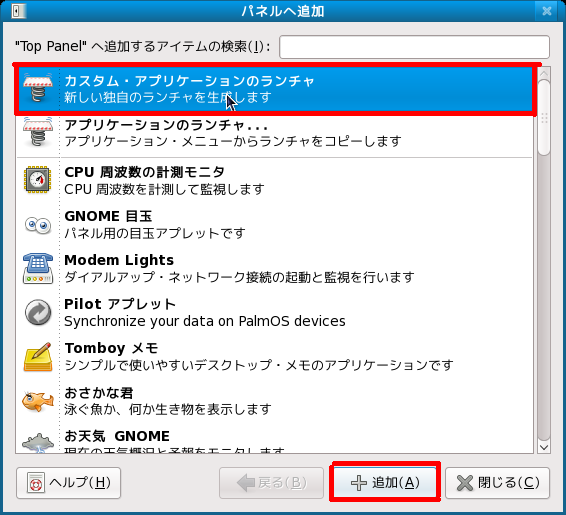Select 'おさかな君' title
Viewport: 566px width, 515px height.
coord(99,392)
